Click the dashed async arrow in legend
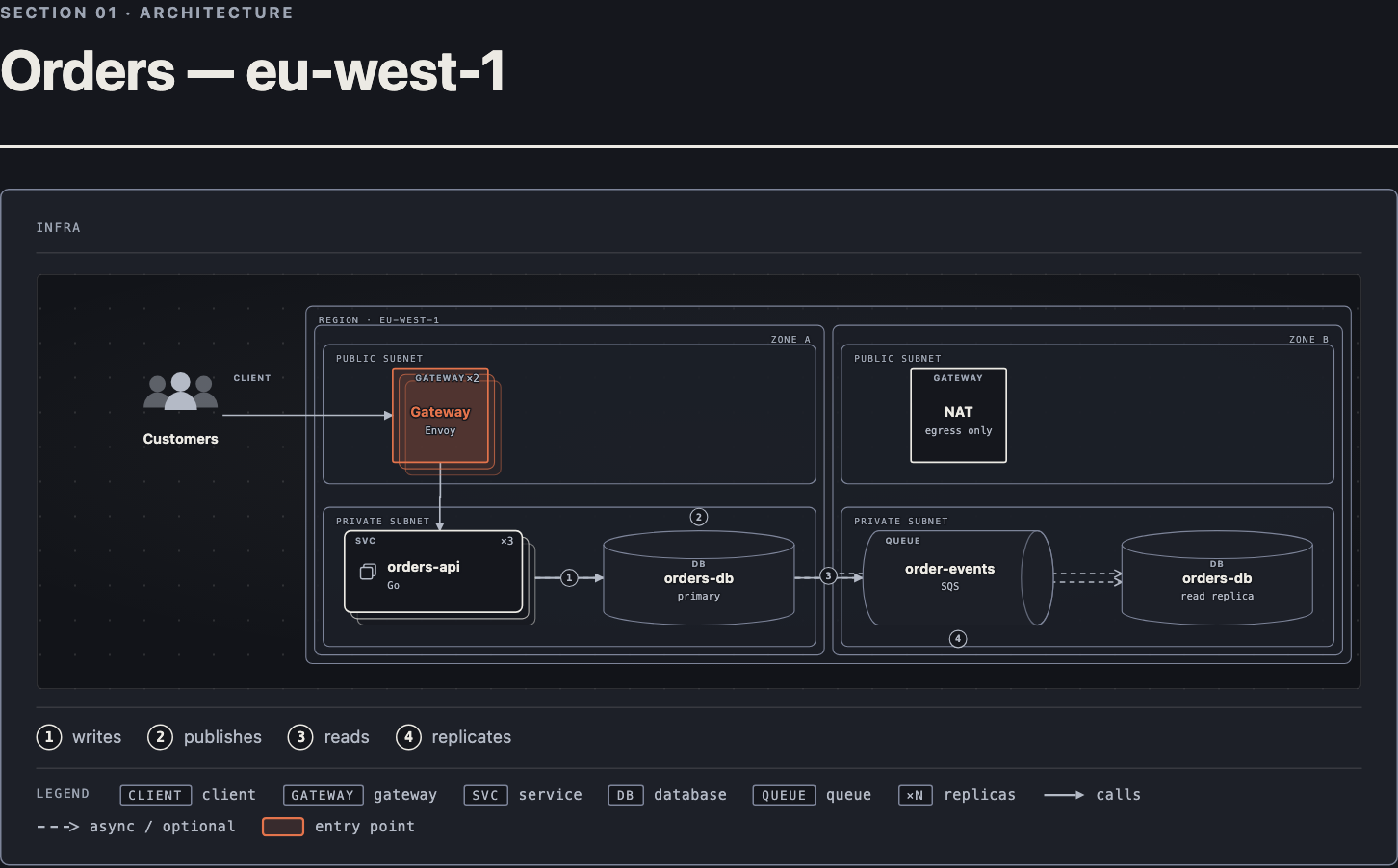1398x868 pixels. click(58, 827)
